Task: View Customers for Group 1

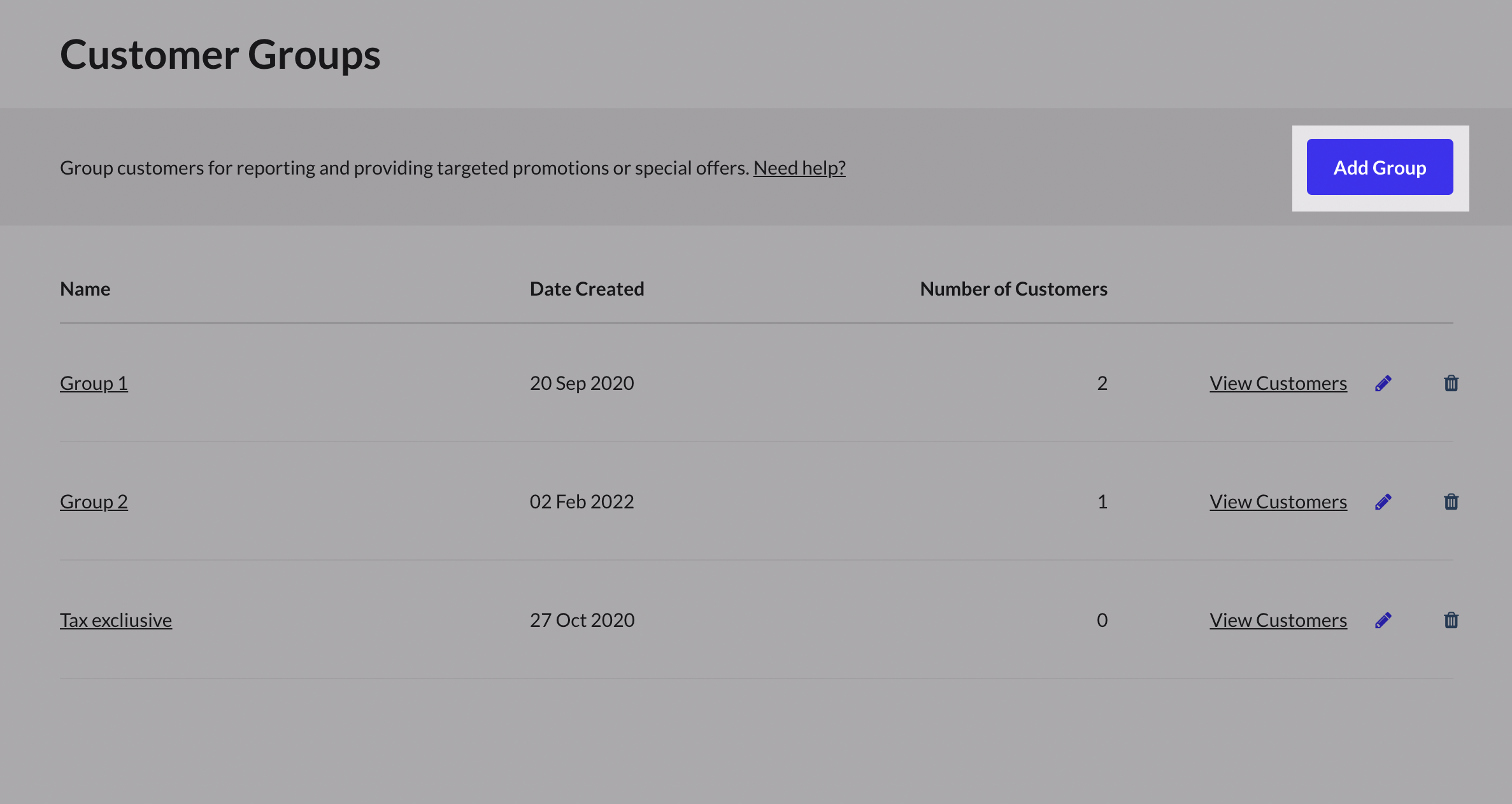Action: coord(1278,383)
